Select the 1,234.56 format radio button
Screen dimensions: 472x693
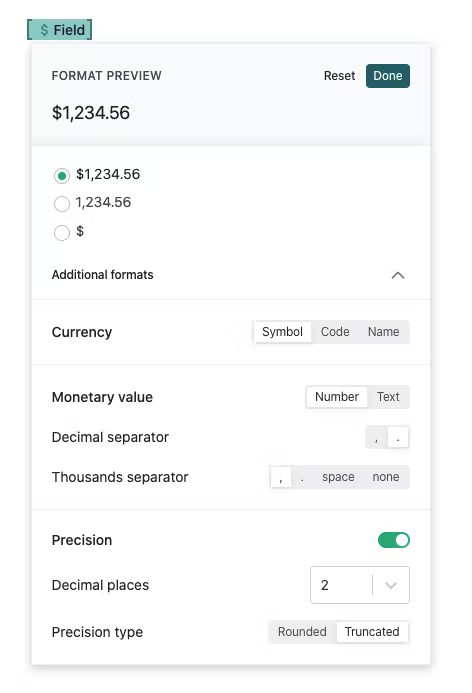62,204
